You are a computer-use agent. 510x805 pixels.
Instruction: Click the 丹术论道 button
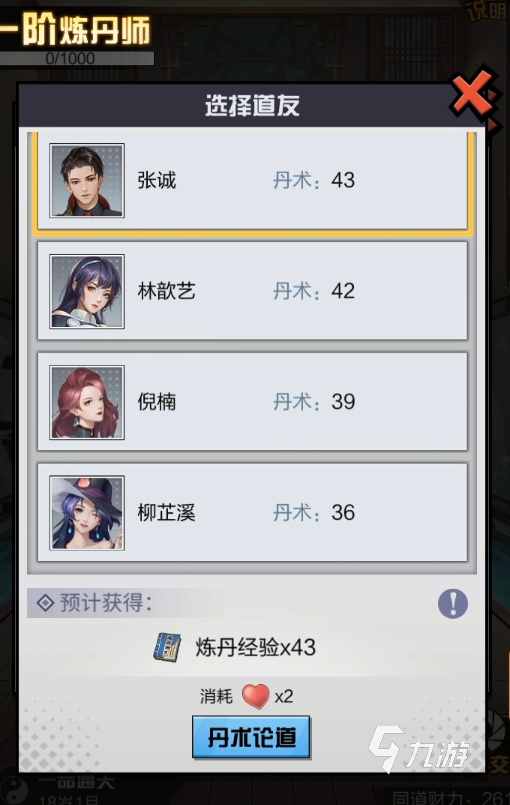pyautogui.click(x=251, y=737)
